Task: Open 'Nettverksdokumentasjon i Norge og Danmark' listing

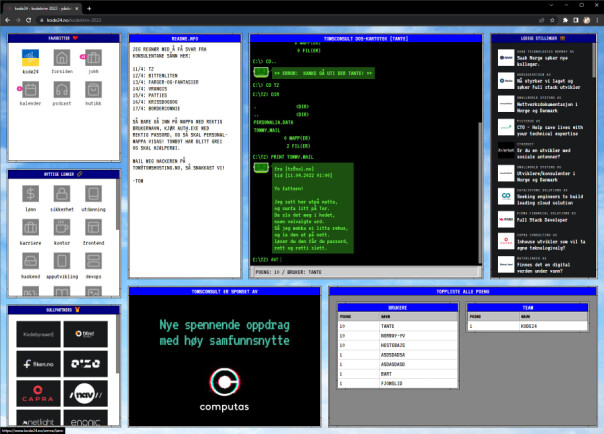Action: tap(544, 104)
